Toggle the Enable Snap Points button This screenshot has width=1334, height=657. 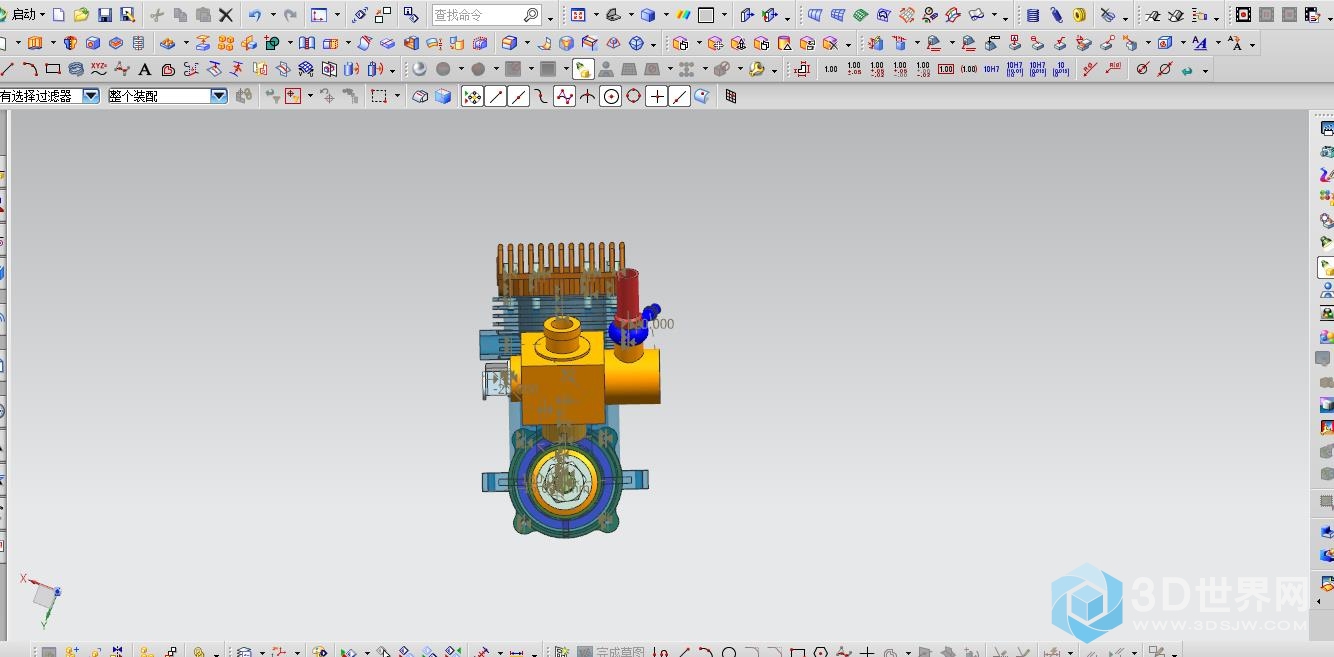click(x=472, y=96)
